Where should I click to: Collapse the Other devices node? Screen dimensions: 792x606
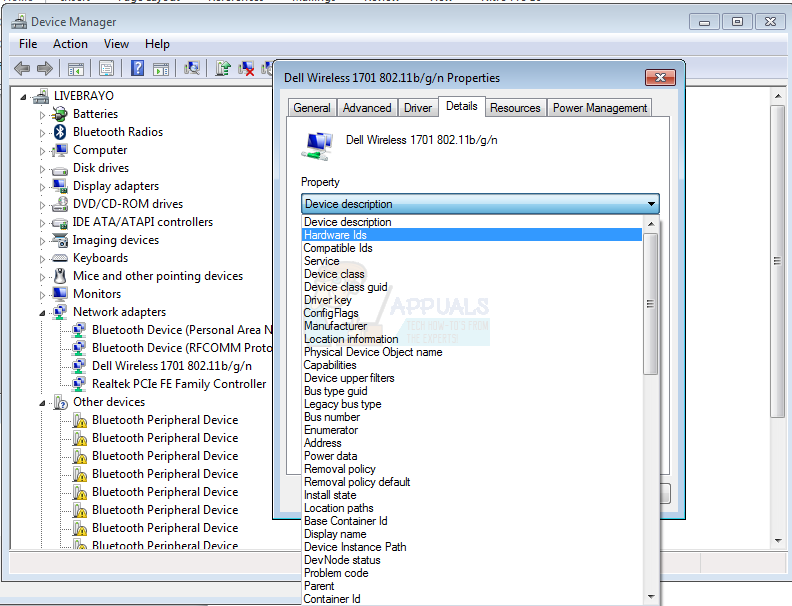point(42,403)
